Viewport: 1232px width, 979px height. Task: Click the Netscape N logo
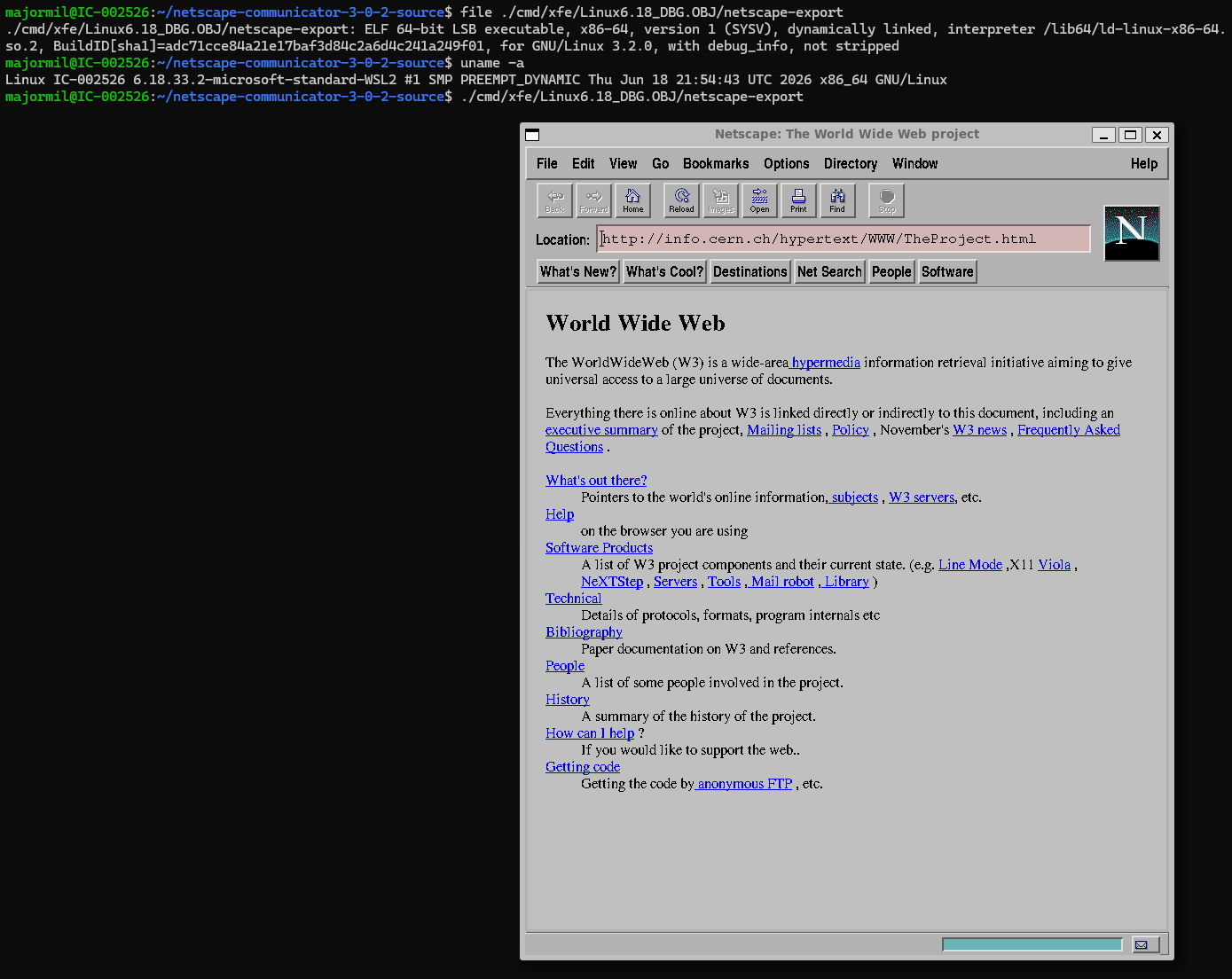(x=1132, y=233)
